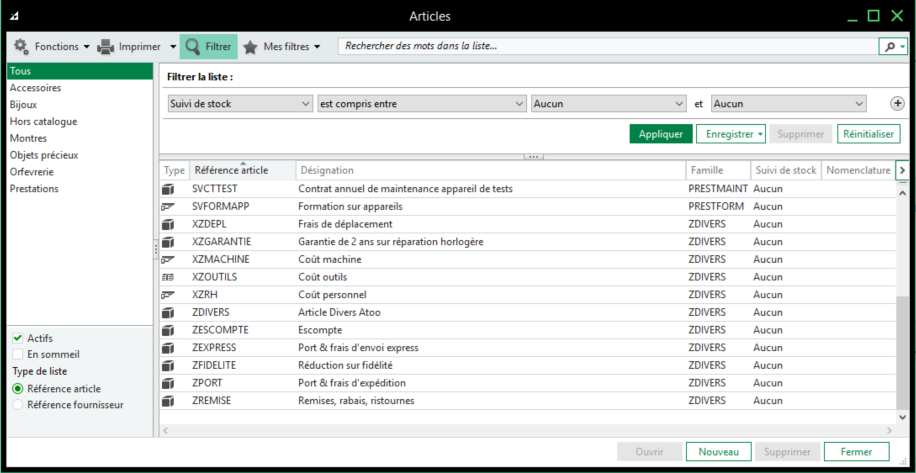The height and width of the screenshot is (473, 916).
Task: Click the search magnifier dropdown icon
Action: (891, 47)
